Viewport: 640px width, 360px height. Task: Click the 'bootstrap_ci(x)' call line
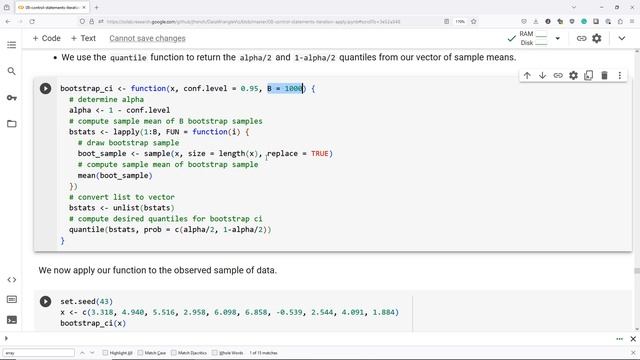93,323
